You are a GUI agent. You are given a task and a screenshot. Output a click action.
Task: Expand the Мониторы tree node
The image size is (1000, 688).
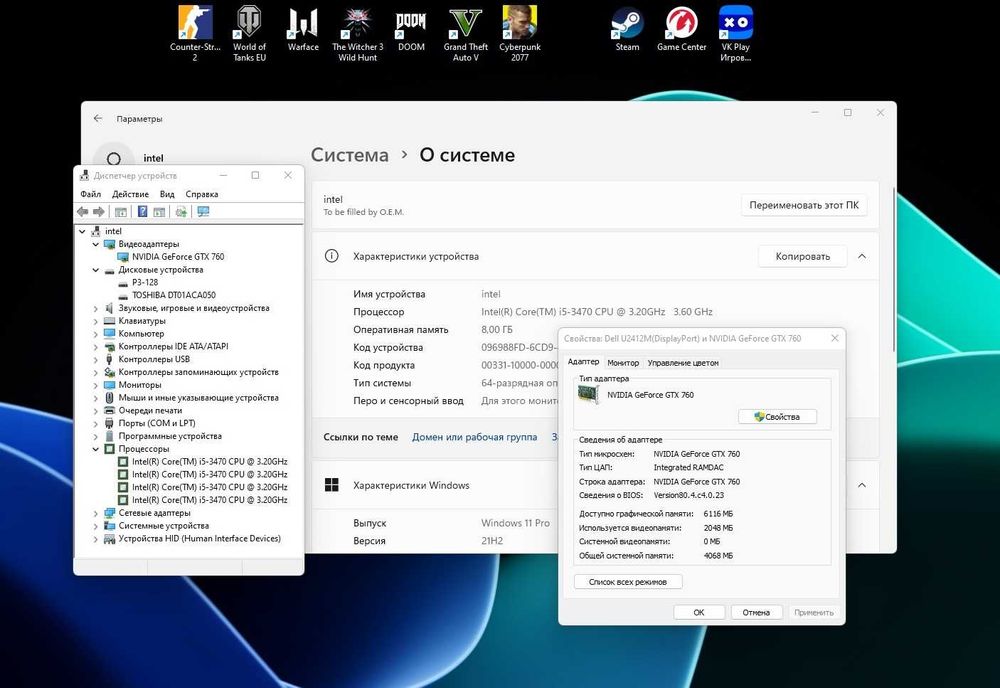(x=96, y=385)
